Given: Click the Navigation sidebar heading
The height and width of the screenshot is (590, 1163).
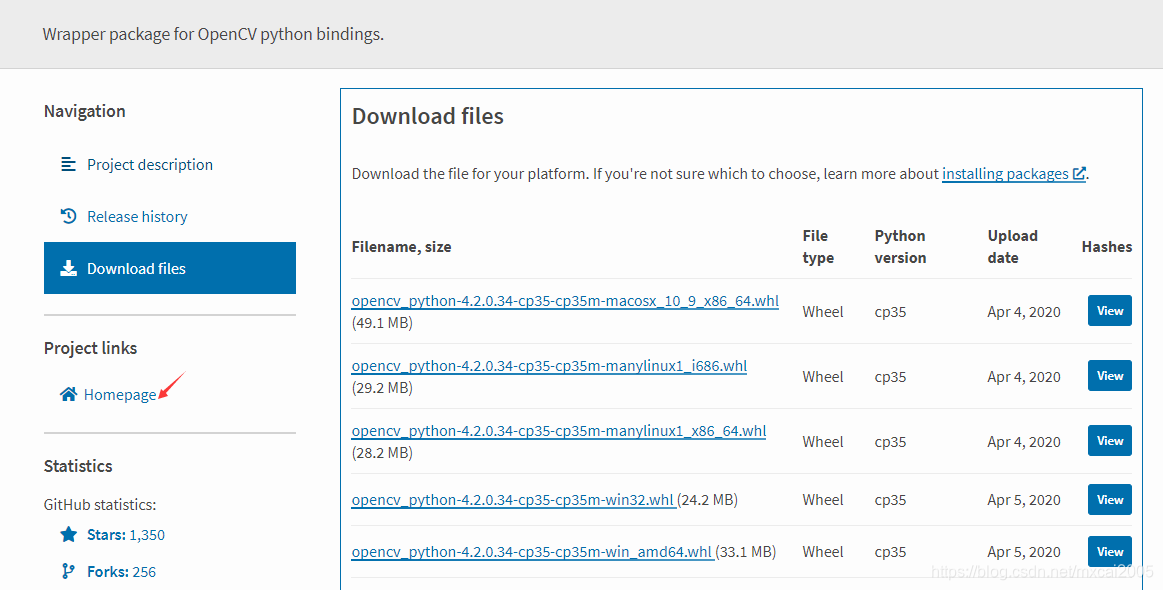Looking at the screenshot, I should click(x=85, y=111).
